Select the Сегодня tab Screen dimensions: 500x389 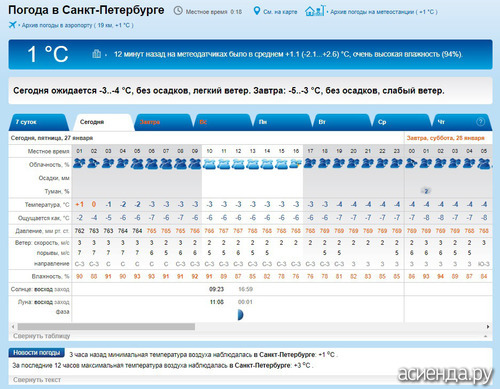point(103,122)
